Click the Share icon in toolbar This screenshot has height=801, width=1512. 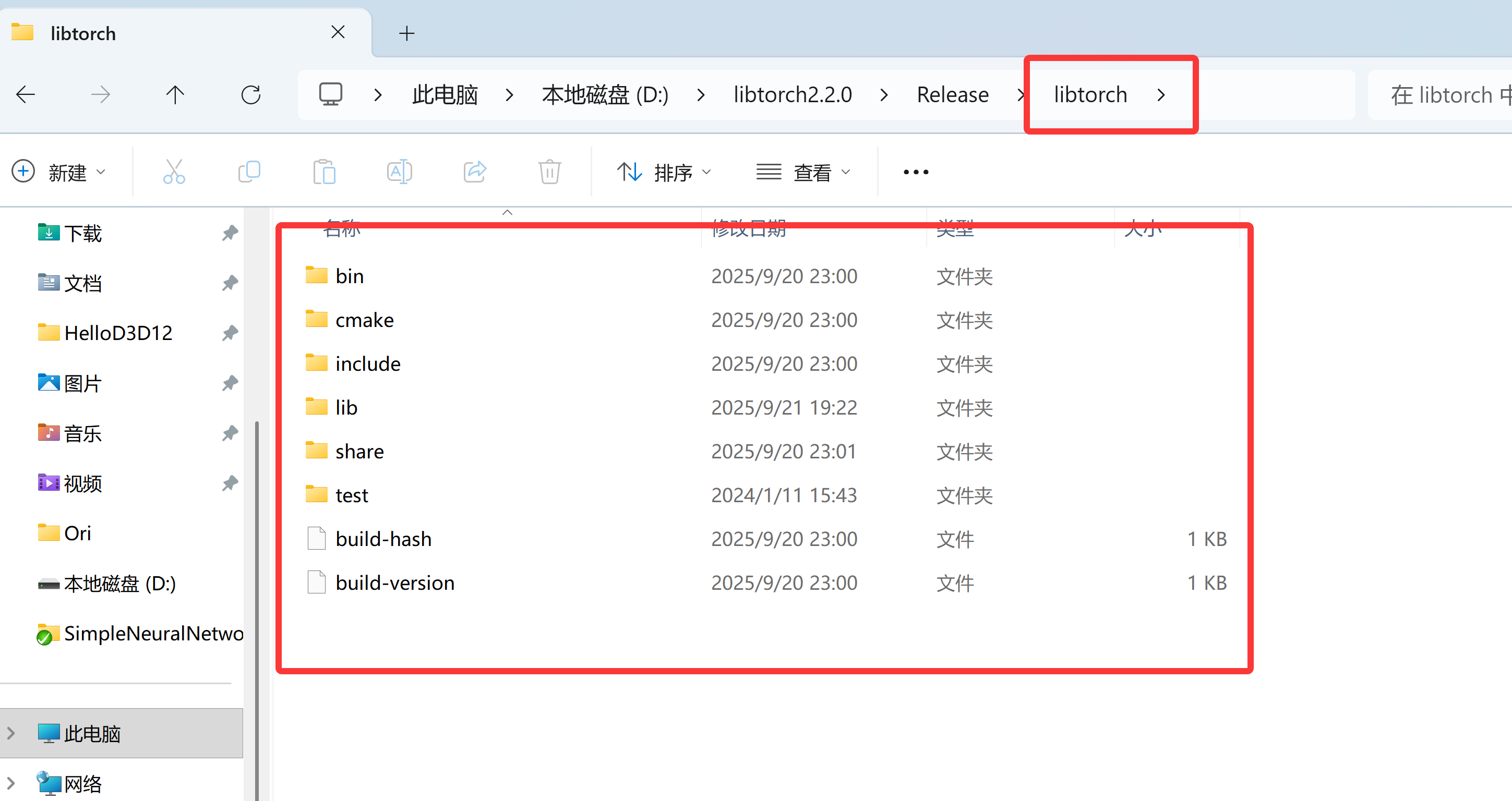tap(474, 172)
